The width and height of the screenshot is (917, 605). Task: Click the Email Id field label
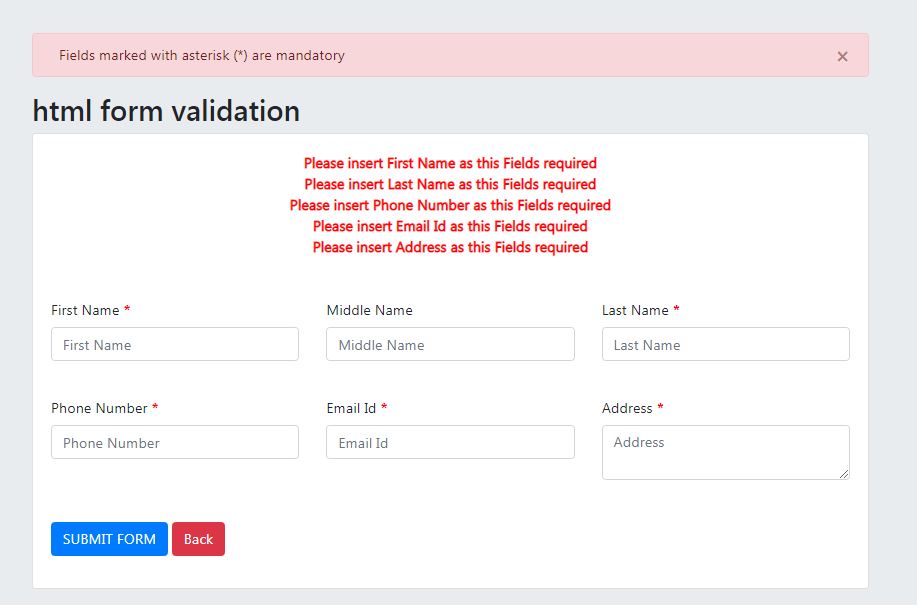click(x=352, y=408)
